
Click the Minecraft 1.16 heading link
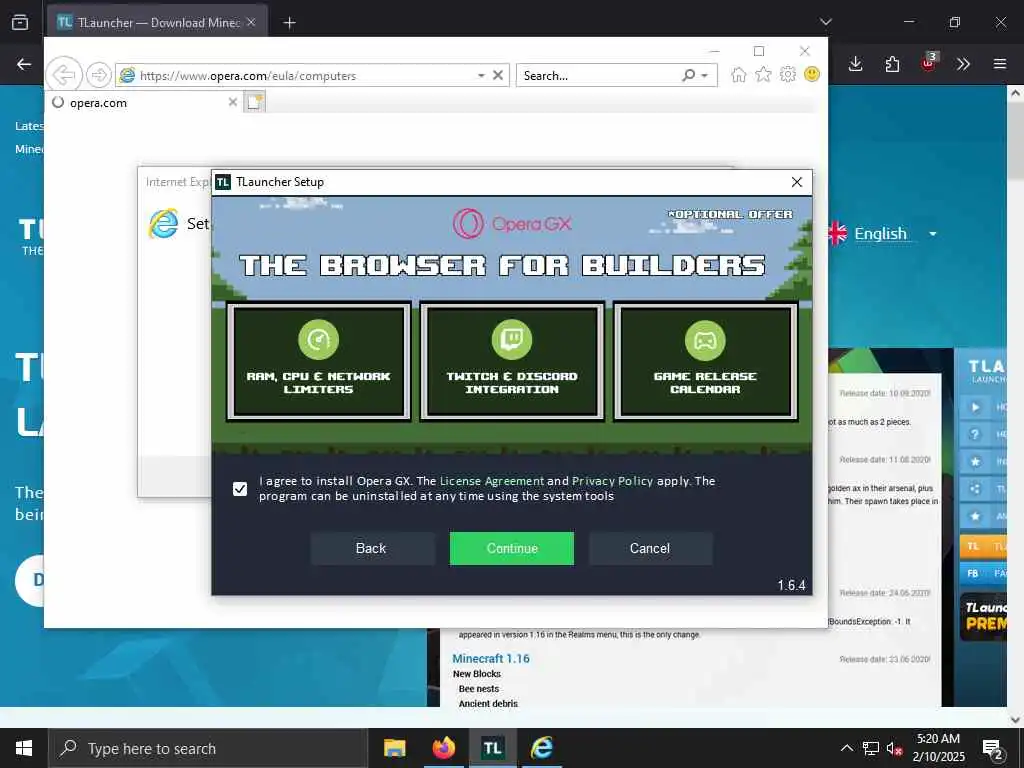click(x=491, y=658)
